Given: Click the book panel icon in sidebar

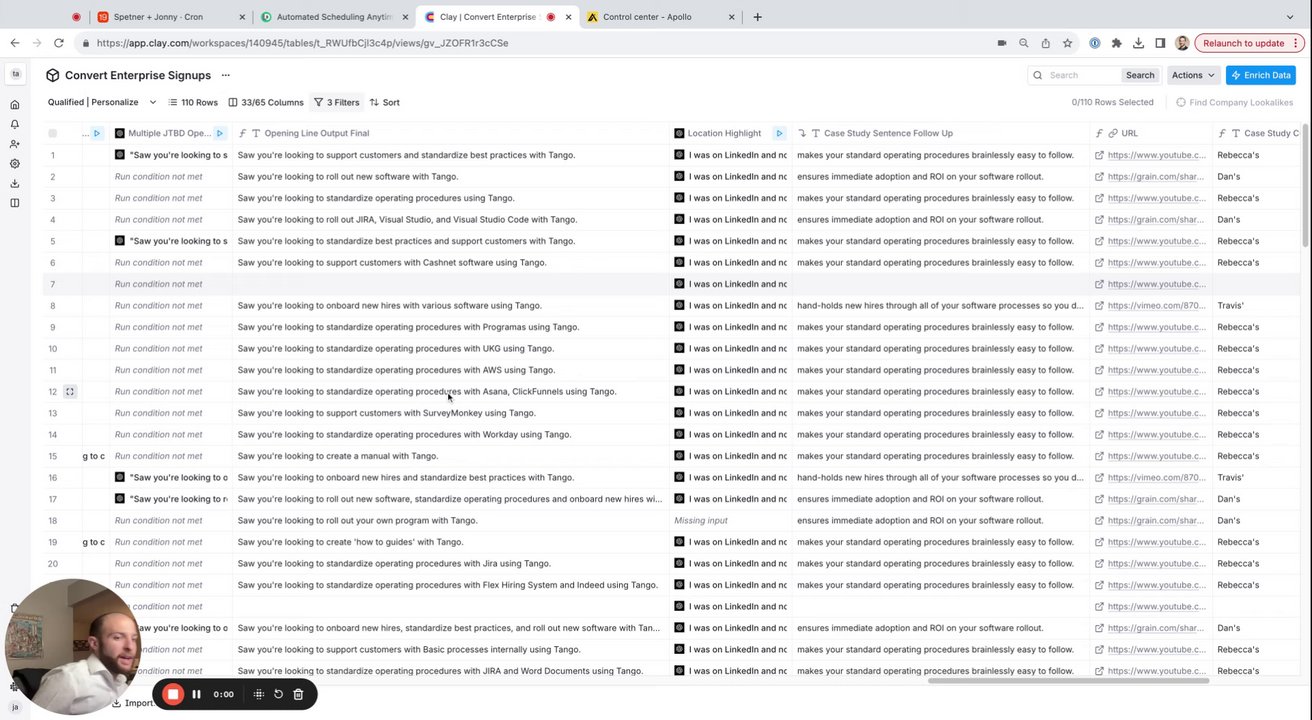Looking at the screenshot, I should coord(15,203).
